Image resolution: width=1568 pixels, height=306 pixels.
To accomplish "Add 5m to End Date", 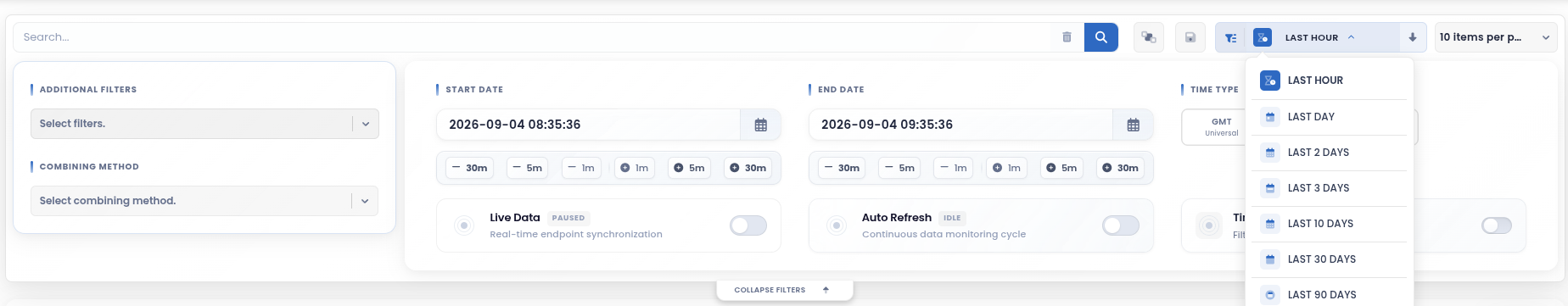I will 1061,168.
